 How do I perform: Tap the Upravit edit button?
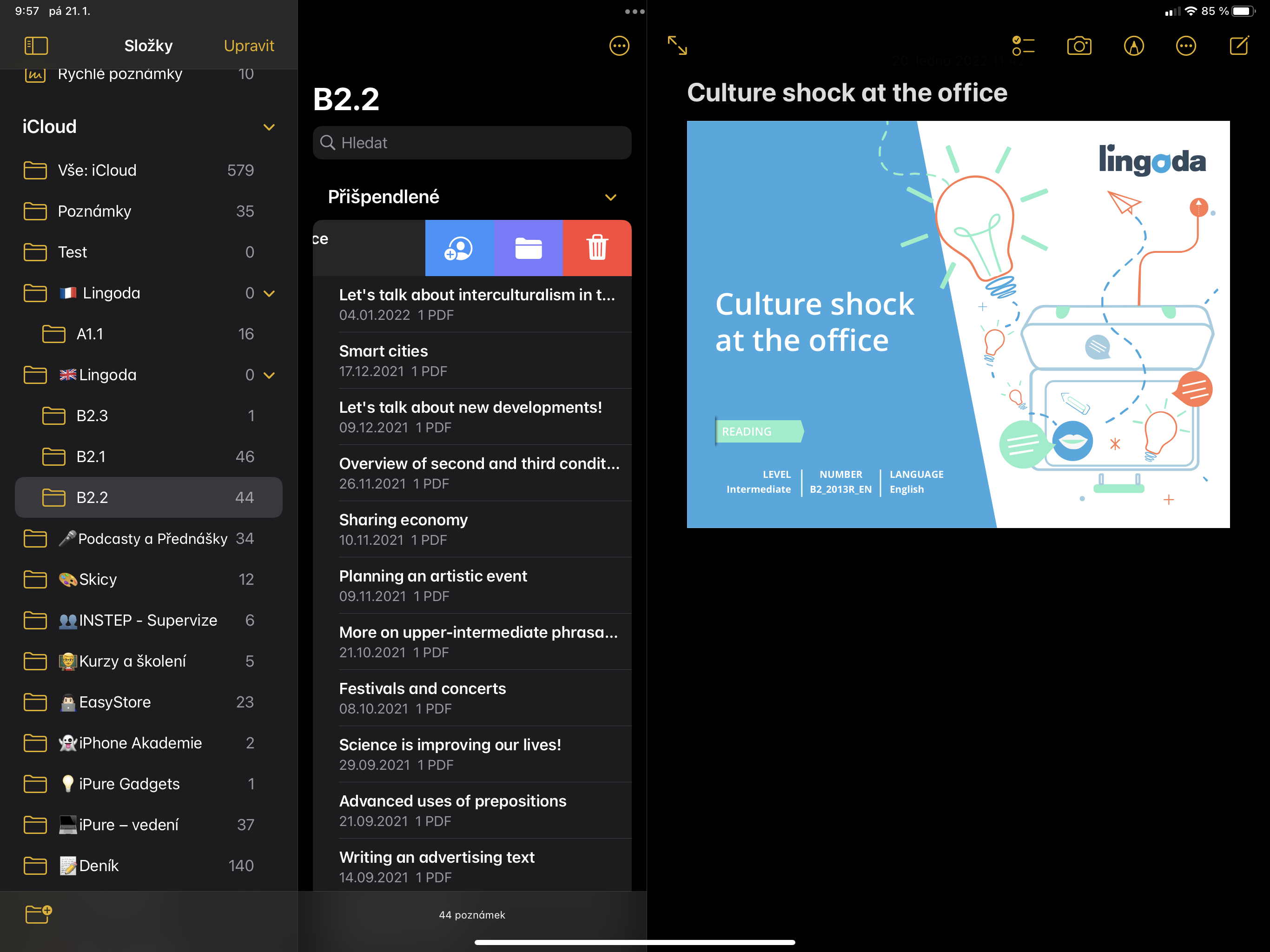click(249, 46)
